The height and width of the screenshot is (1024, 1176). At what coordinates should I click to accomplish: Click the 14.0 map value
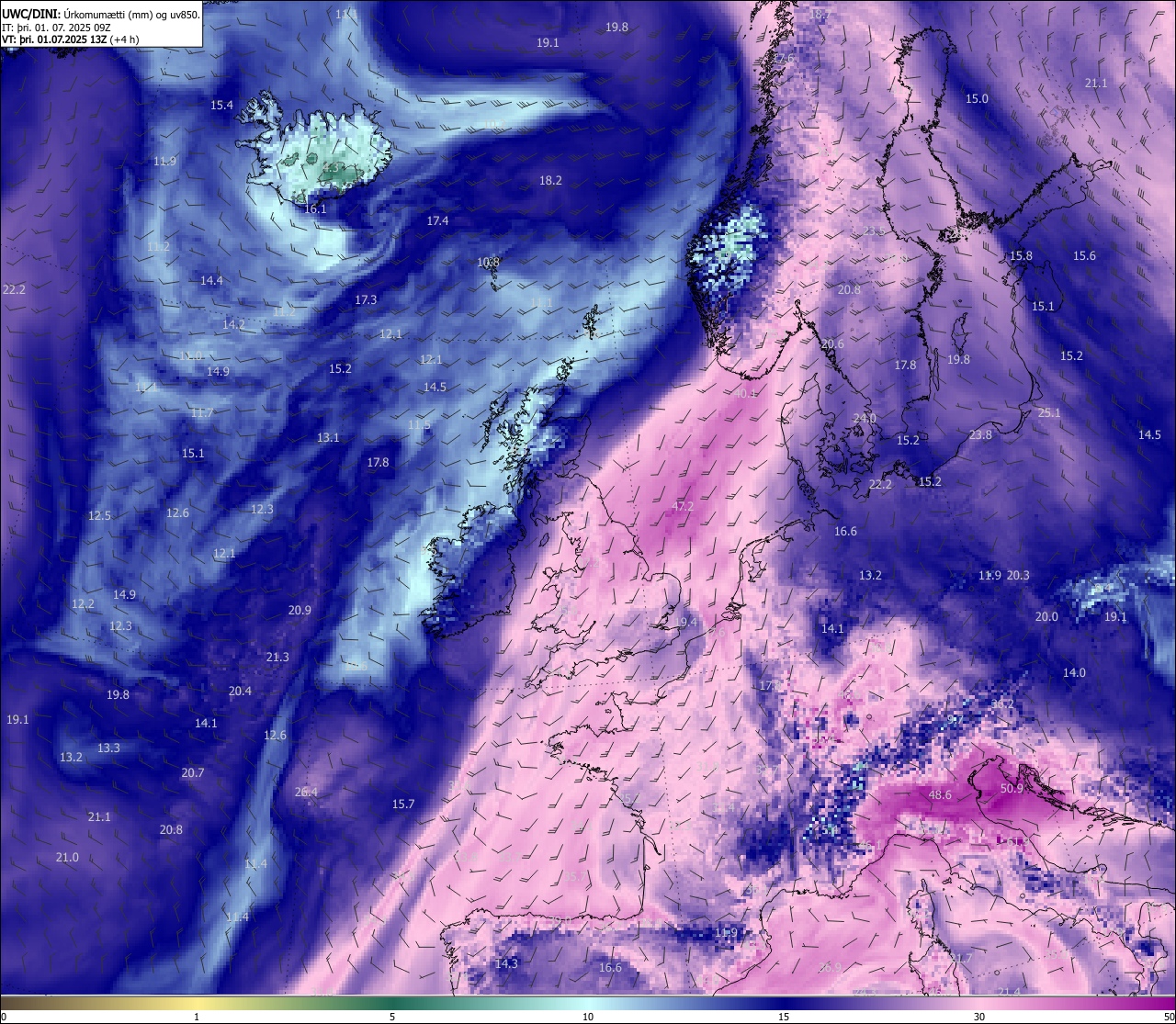(x=1074, y=673)
